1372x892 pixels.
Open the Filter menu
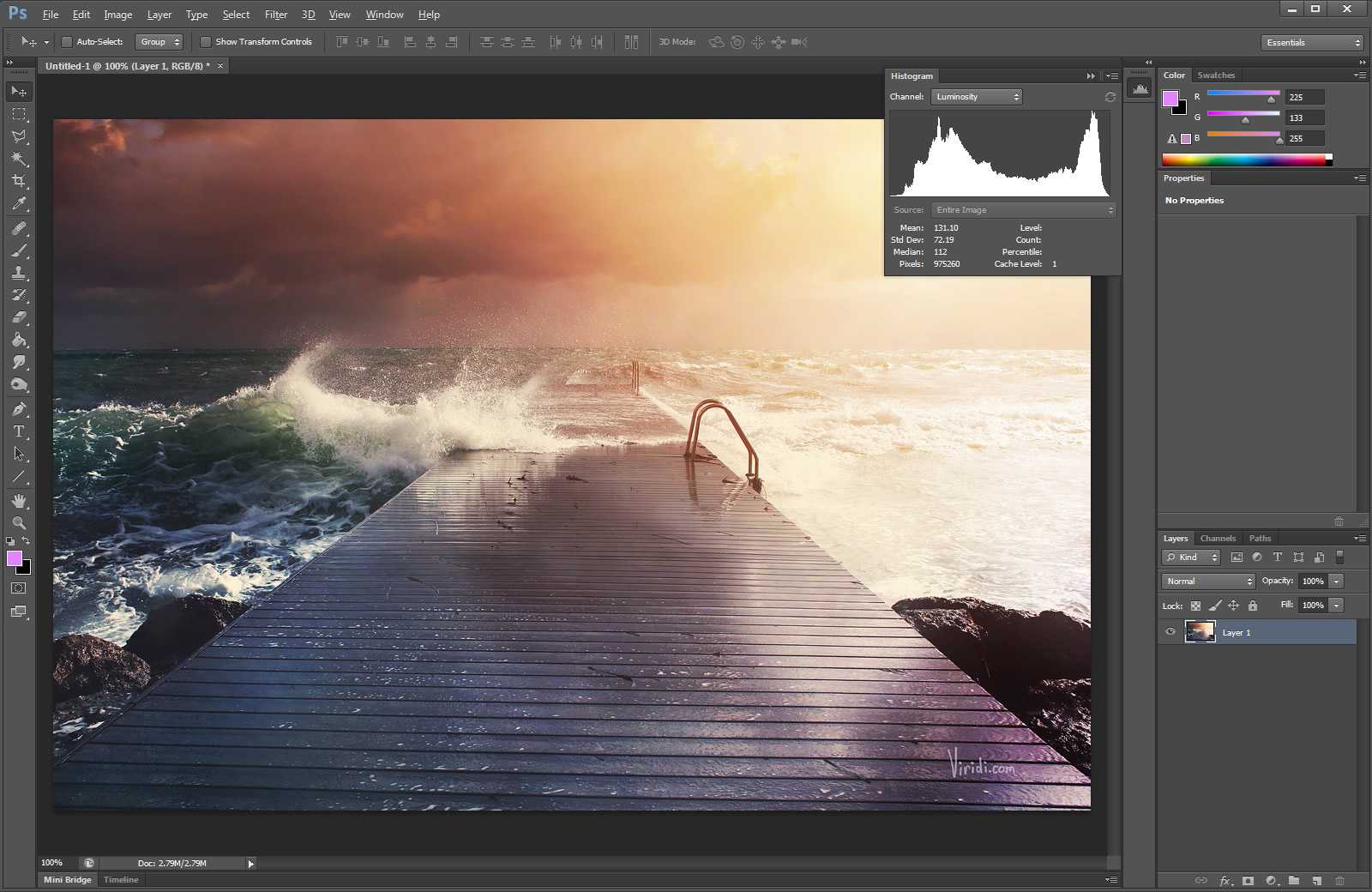(275, 15)
